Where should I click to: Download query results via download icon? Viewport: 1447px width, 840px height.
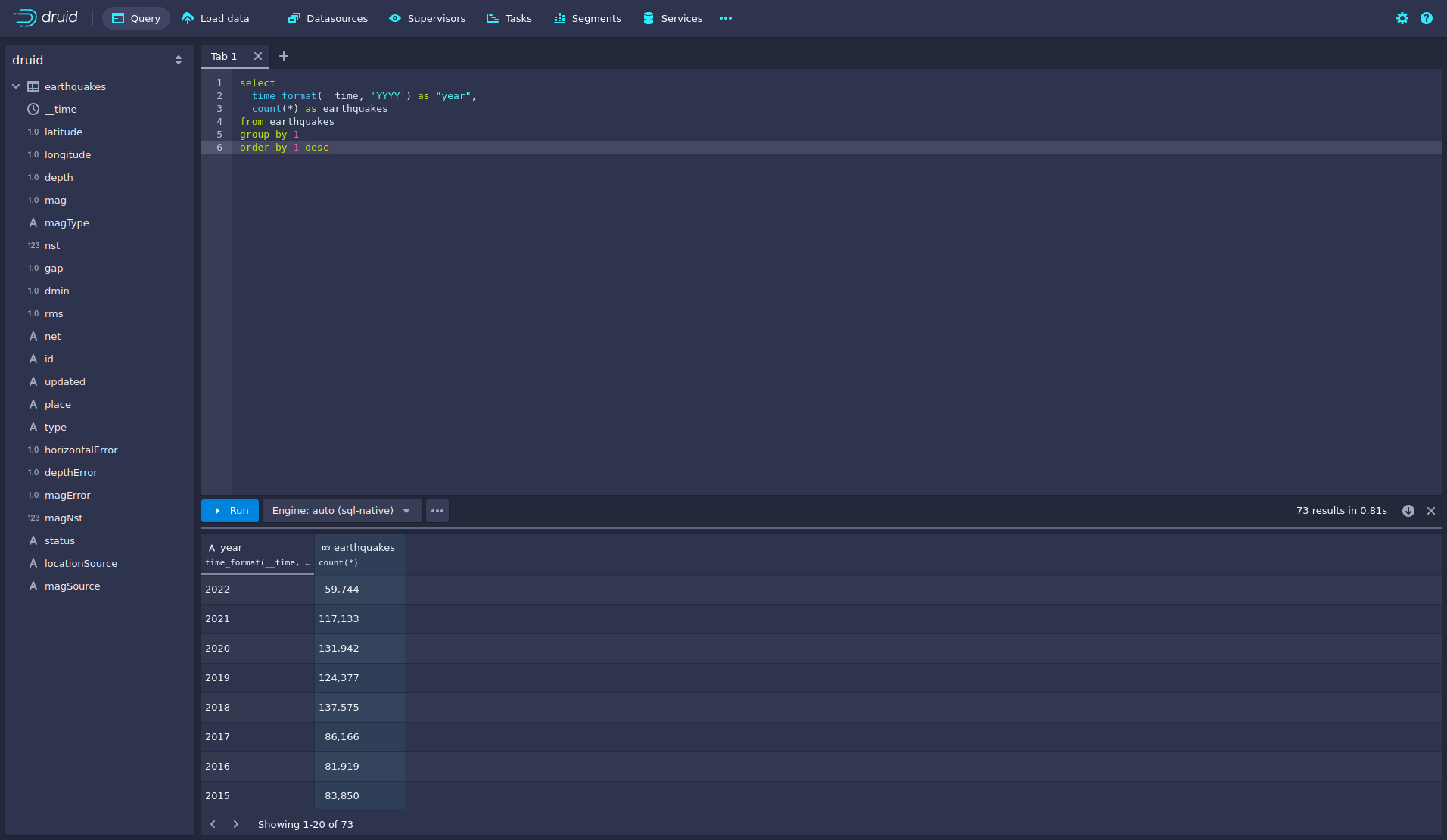click(1408, 511)
